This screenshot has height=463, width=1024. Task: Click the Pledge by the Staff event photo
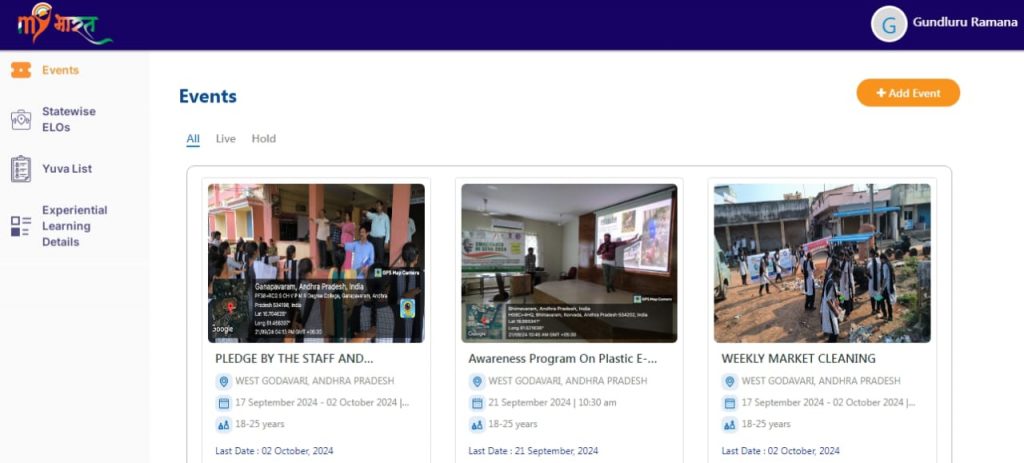coord(316,263)
